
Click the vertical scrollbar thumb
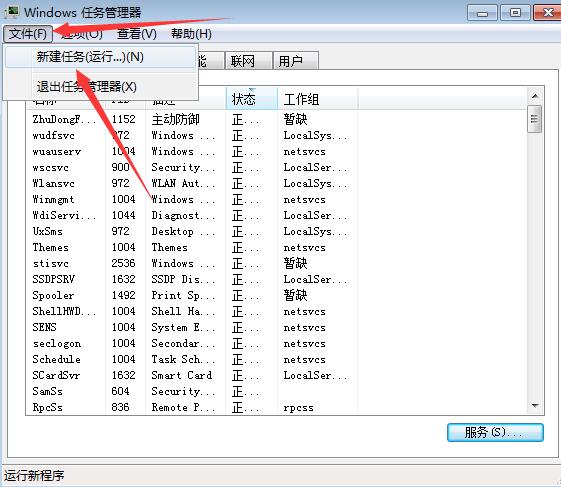coord(535,119)
